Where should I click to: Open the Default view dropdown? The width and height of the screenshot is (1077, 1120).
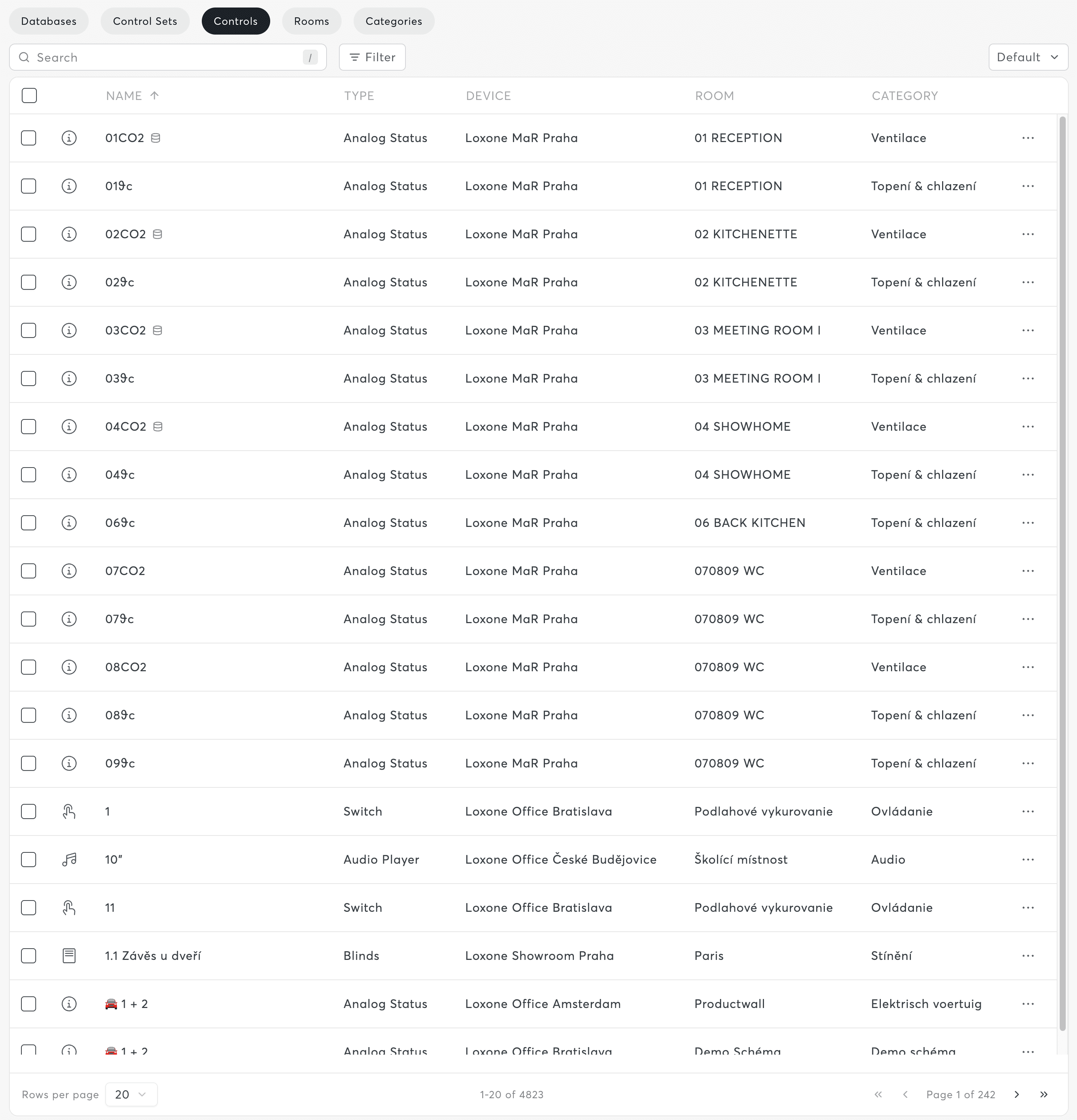click(x=1028, y=57)
